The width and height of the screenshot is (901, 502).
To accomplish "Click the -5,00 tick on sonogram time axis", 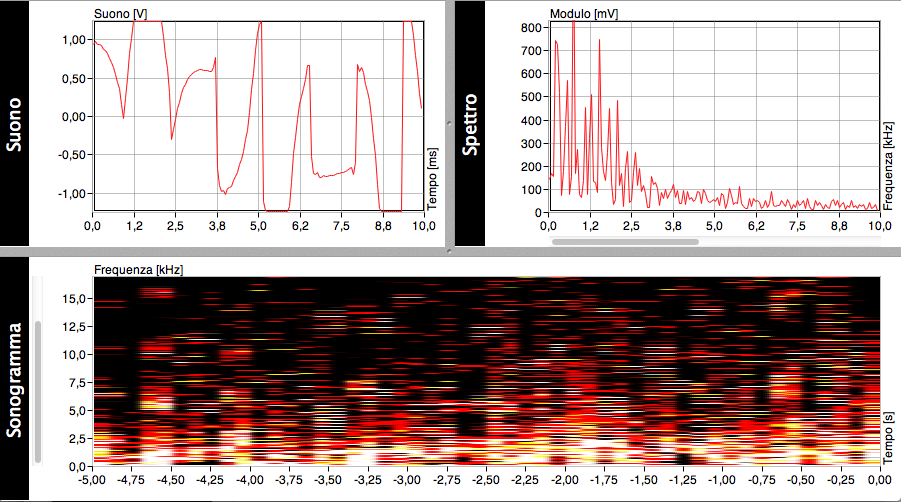I will click(x=93, y=479).
